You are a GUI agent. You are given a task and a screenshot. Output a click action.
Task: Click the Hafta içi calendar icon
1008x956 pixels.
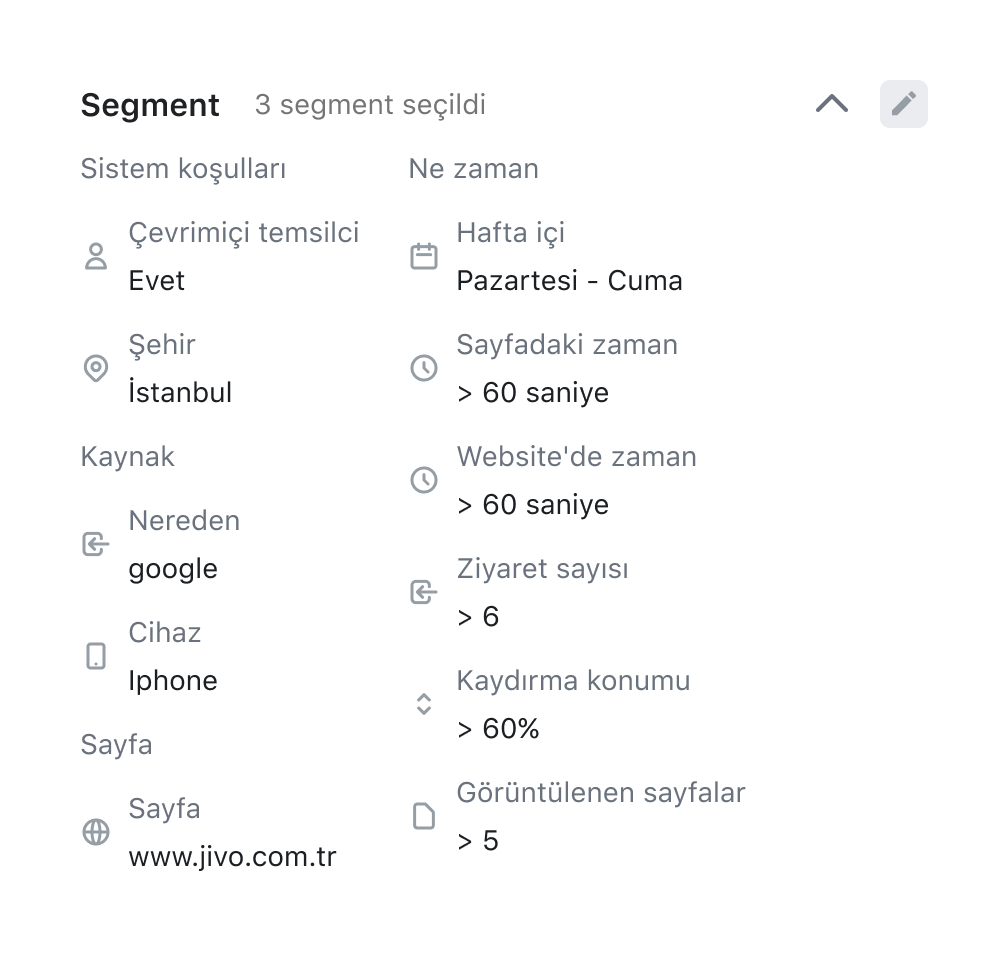[424, 256]
